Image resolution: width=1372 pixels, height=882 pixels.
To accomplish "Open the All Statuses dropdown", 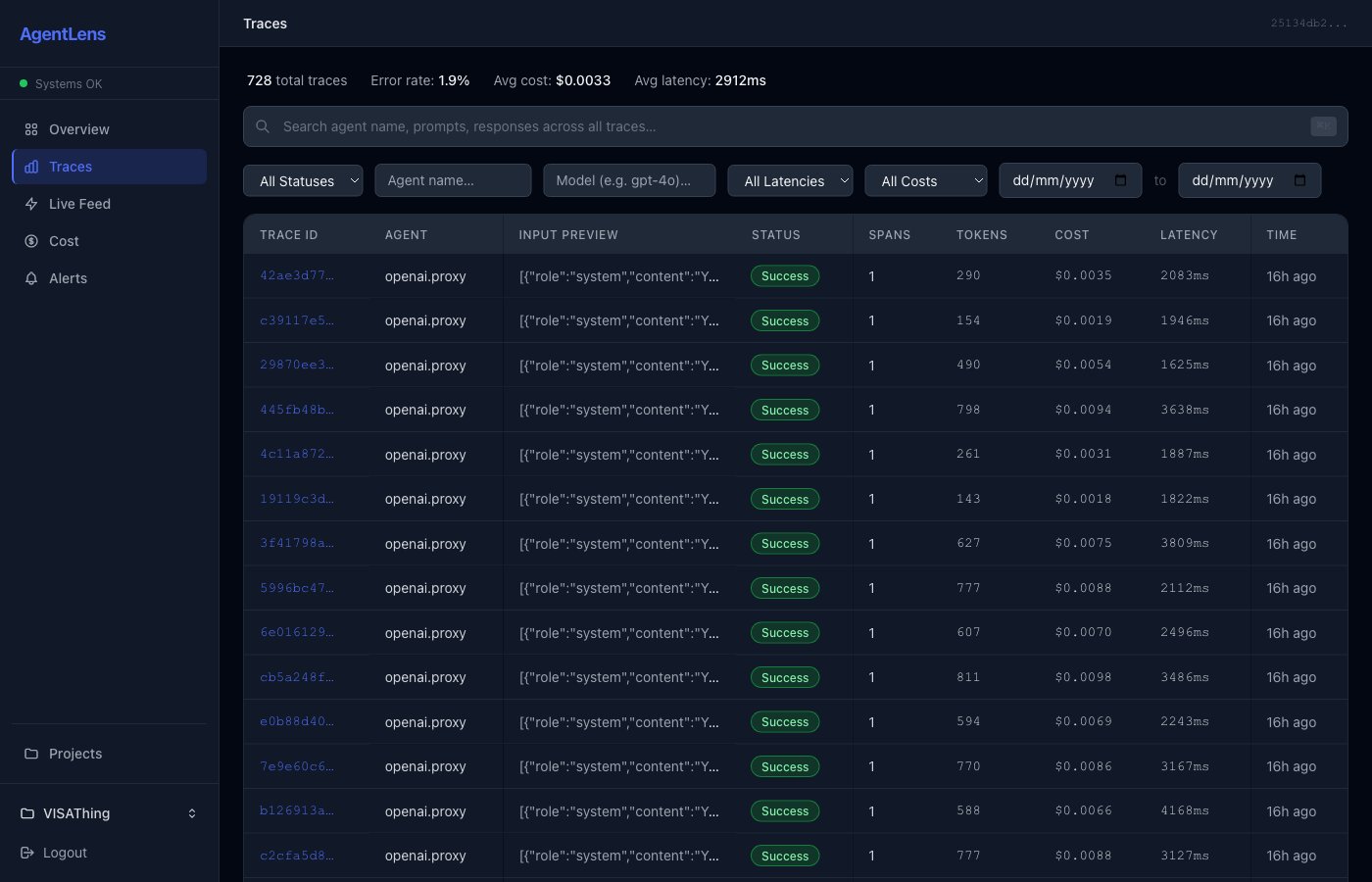I will pyautogui.click(x=303, y=180).
